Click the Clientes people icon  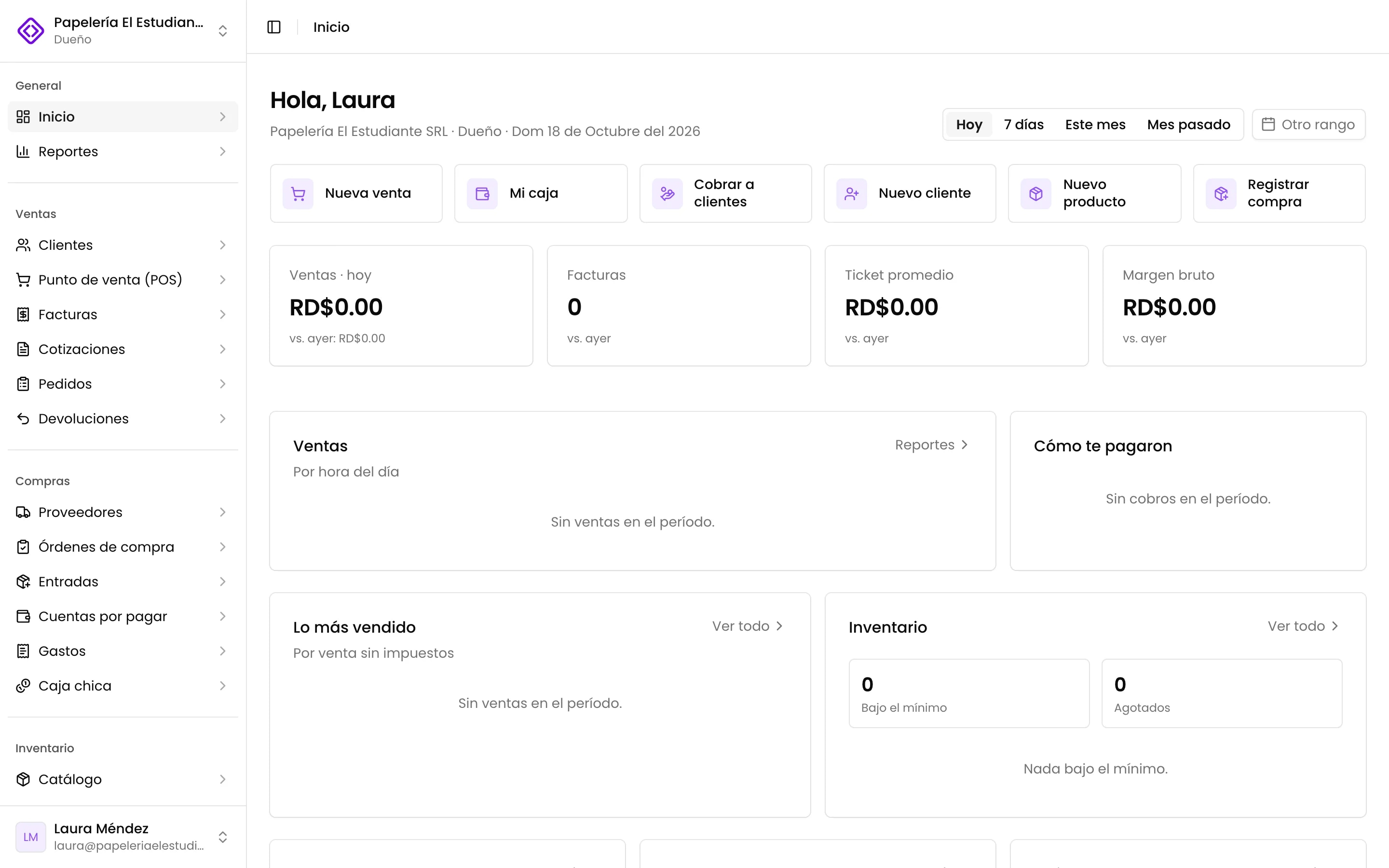[x=23, y=245]
